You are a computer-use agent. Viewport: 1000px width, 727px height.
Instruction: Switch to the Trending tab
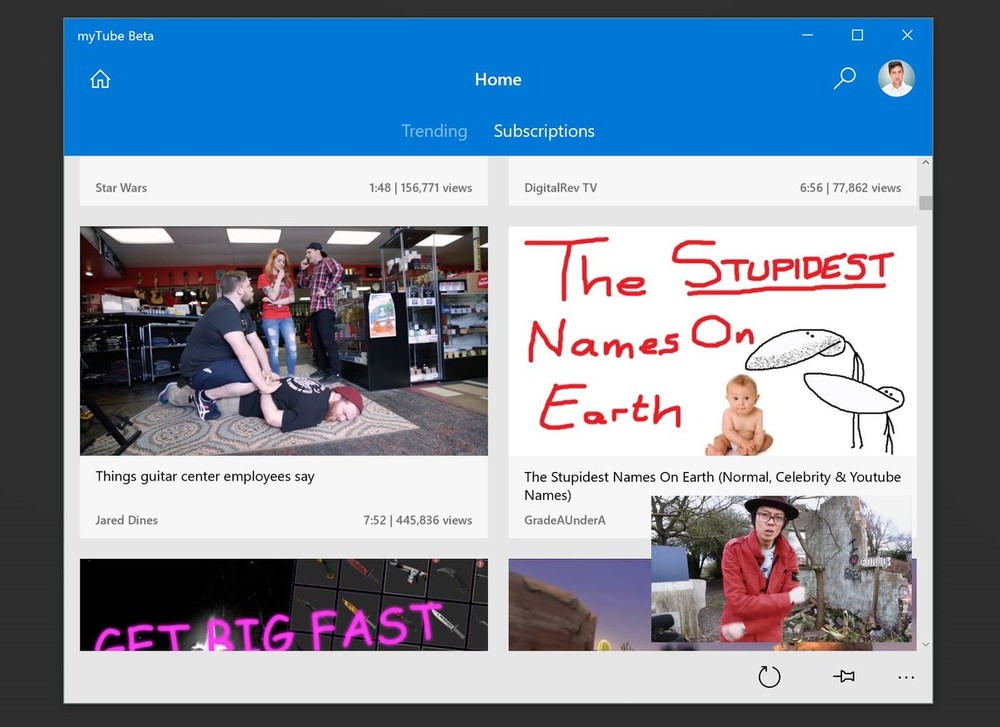(x=434, y=131)
